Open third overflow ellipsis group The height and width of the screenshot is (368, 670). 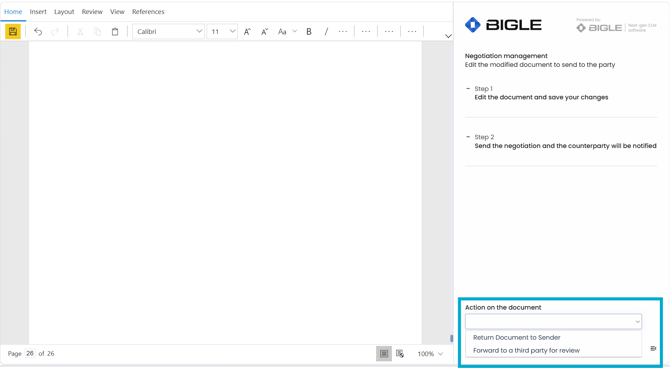pos(389,32)
